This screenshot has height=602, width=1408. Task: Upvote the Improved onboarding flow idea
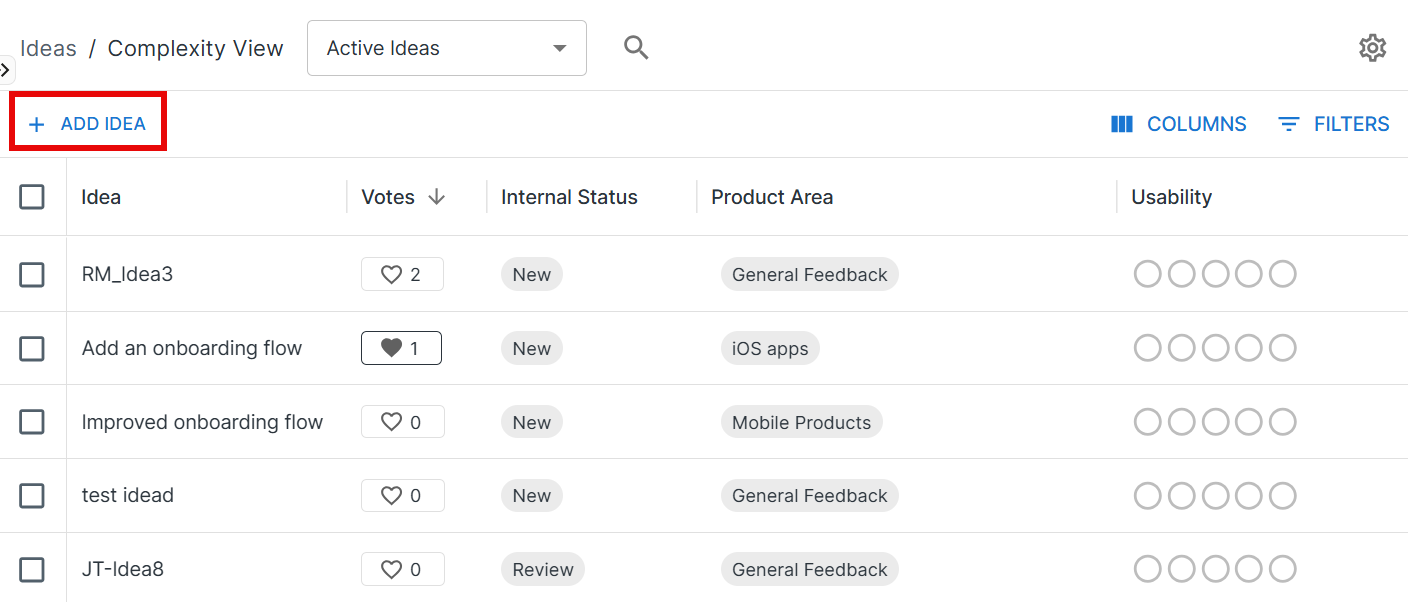point(391,421)
